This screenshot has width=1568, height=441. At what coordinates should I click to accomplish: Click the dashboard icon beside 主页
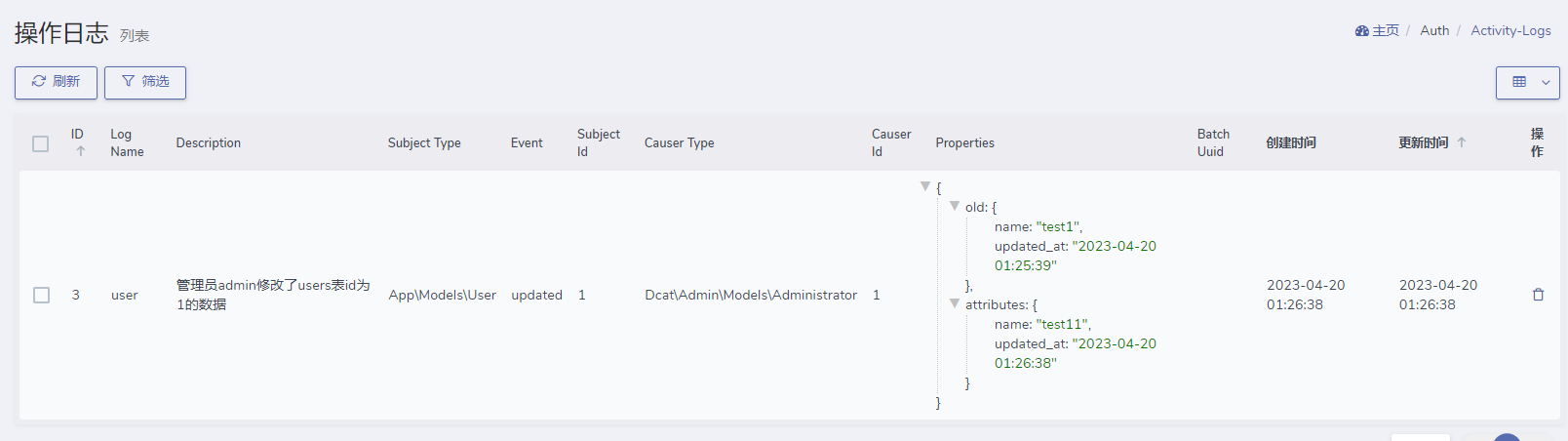pos(1362,31)
